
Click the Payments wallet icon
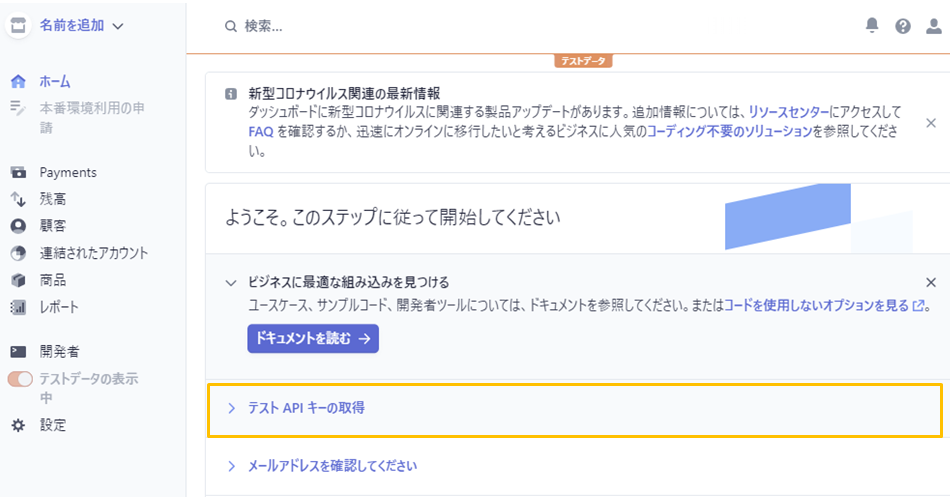[18, 173]
